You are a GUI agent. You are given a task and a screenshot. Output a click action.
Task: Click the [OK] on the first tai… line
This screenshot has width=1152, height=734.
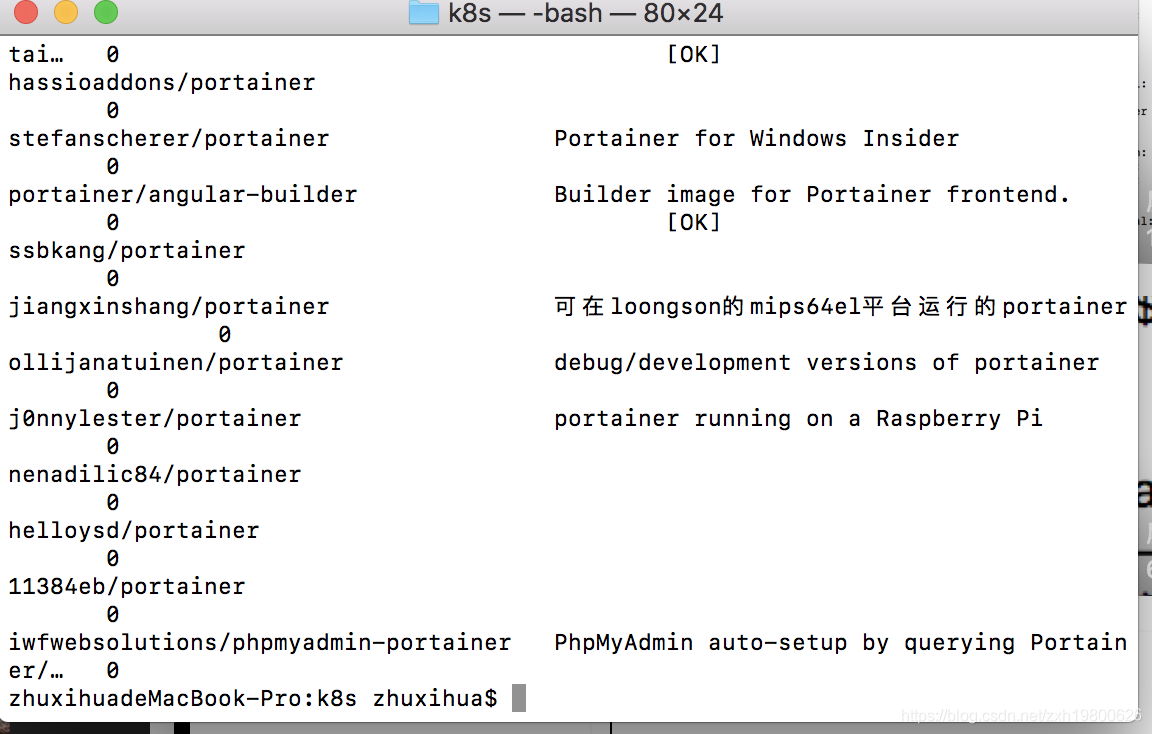(694, 54)
